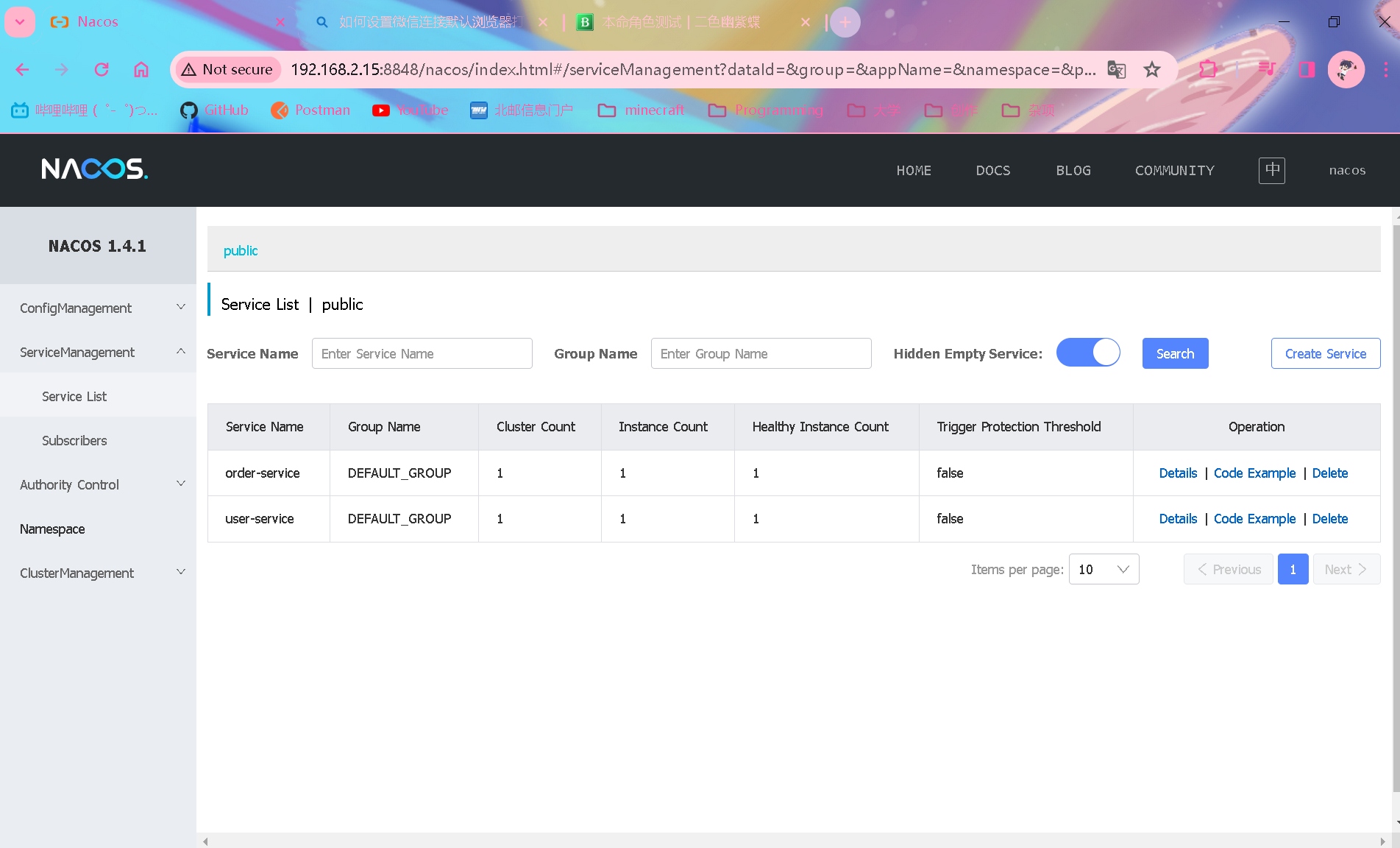Open the browser home page
Screen dimensions: 1400x848
(141, 70)
